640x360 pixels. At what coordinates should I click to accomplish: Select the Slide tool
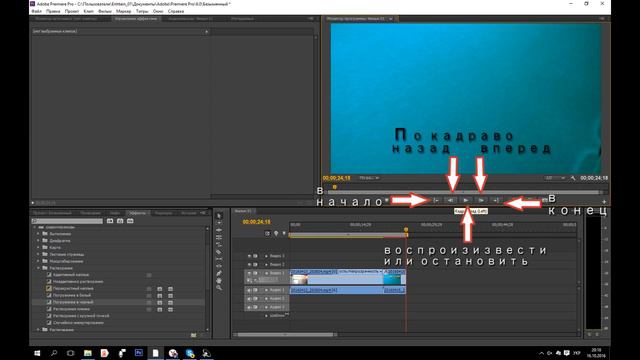pos(219,266)
